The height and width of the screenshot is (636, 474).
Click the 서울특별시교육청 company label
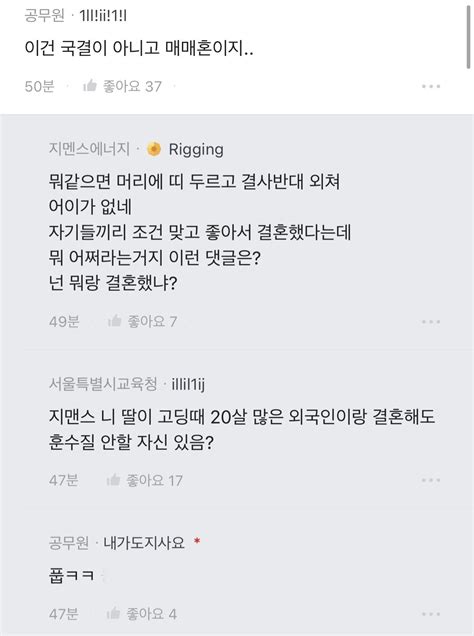point(103,384)
